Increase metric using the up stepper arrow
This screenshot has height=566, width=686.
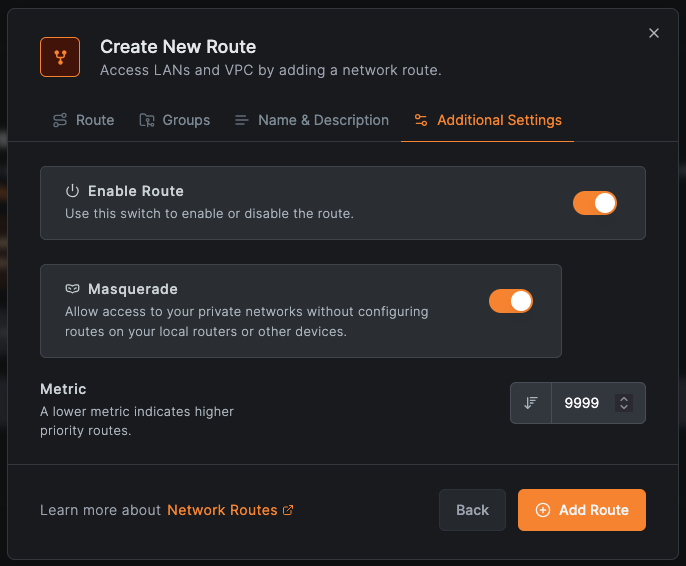(624, 399)
